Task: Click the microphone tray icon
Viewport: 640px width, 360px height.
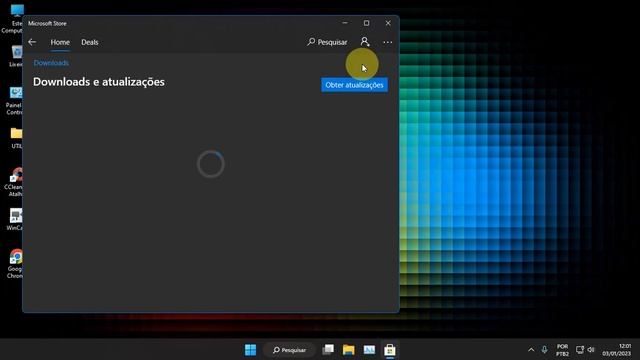Action: pyautogui.click(x=544, y=350)
